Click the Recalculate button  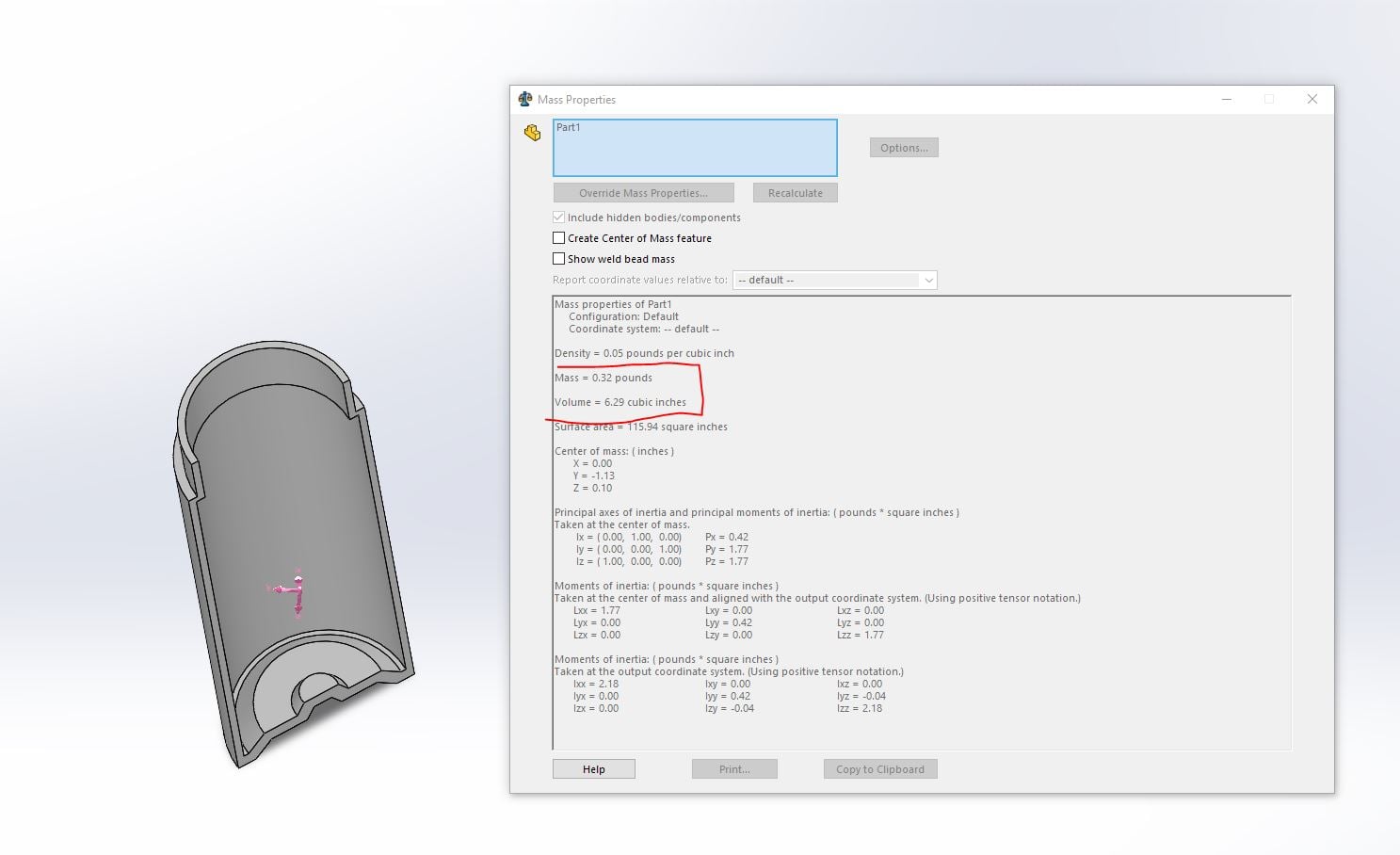[796, 193]
